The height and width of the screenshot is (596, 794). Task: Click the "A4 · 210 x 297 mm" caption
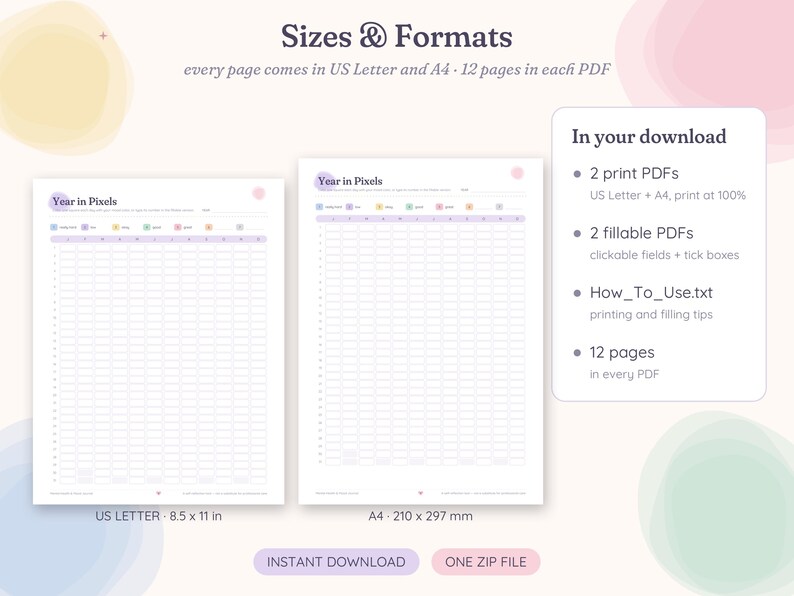click(x=420, y=516)
